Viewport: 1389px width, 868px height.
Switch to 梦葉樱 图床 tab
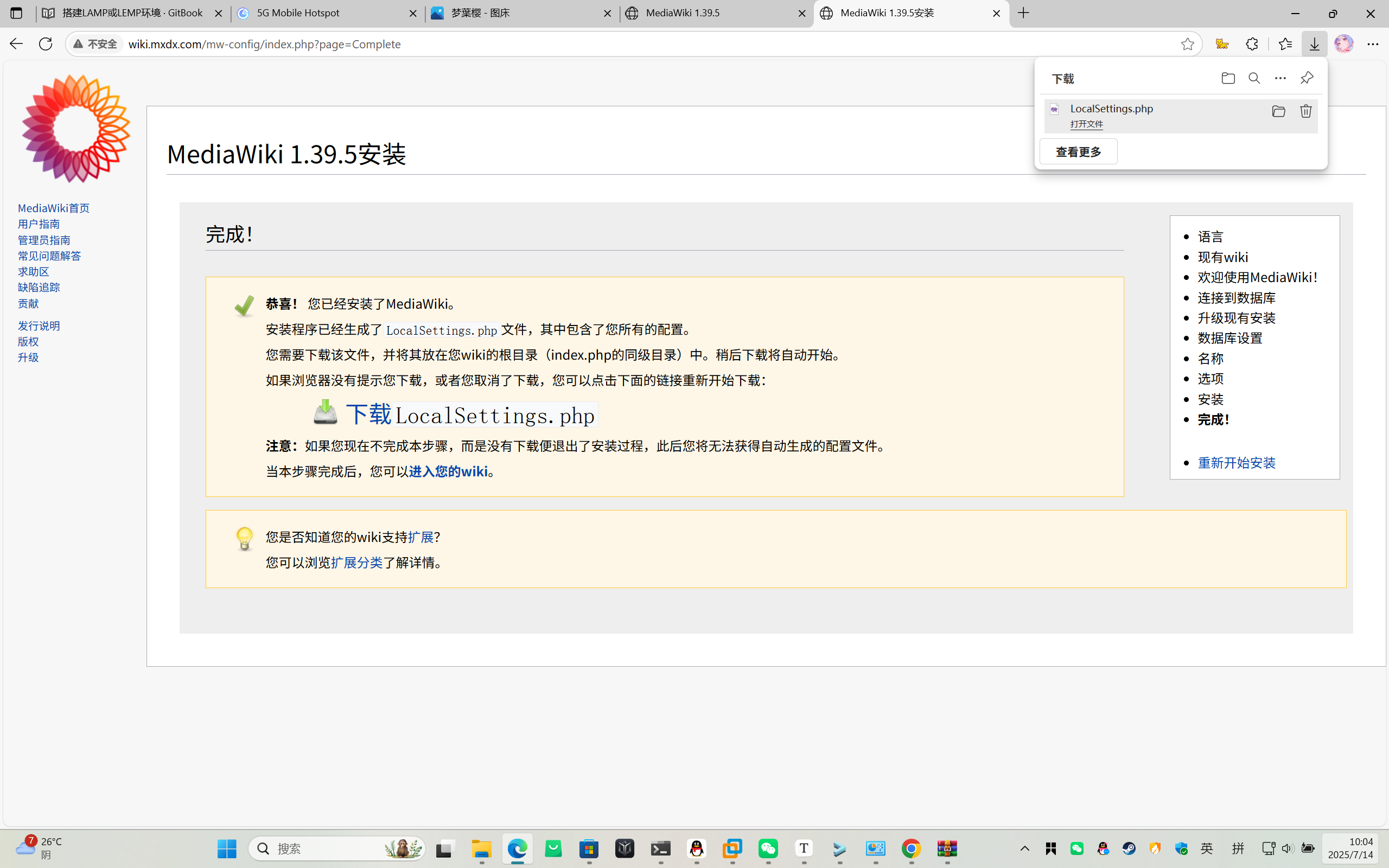[x=522, y=12]
